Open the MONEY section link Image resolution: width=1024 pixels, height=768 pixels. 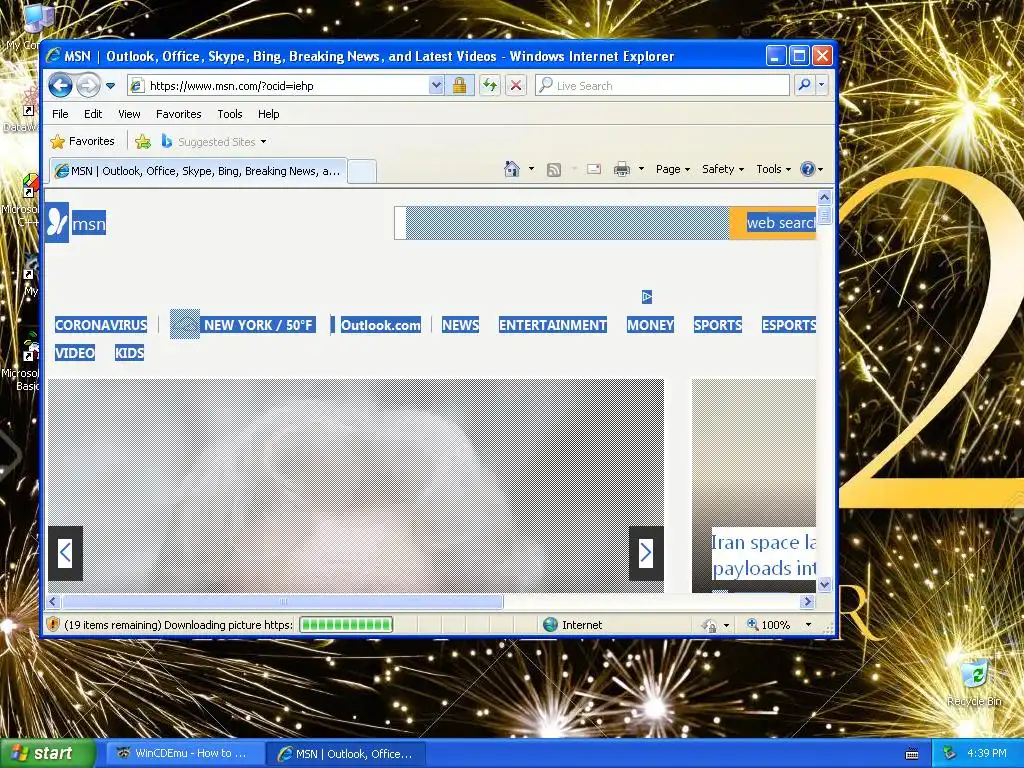[650, 325]
